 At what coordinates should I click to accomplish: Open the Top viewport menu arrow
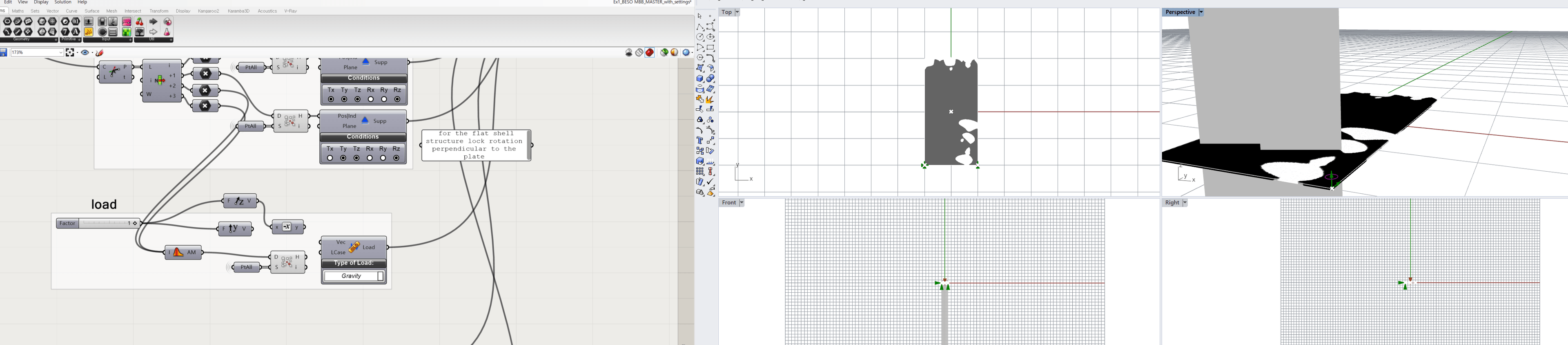[737, 12]
